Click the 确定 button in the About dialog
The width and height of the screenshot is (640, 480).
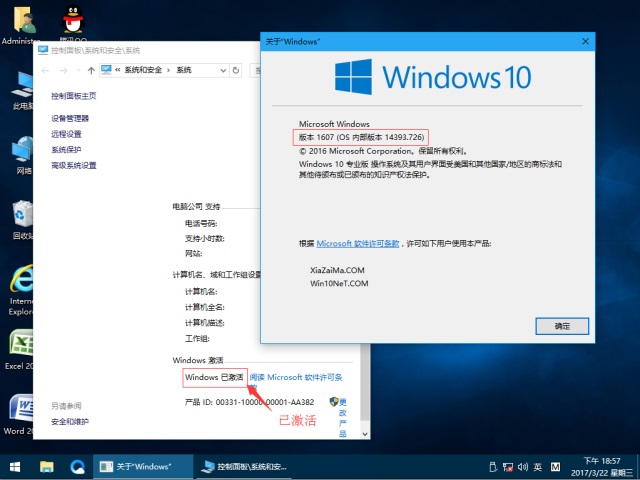coord(562,326)
